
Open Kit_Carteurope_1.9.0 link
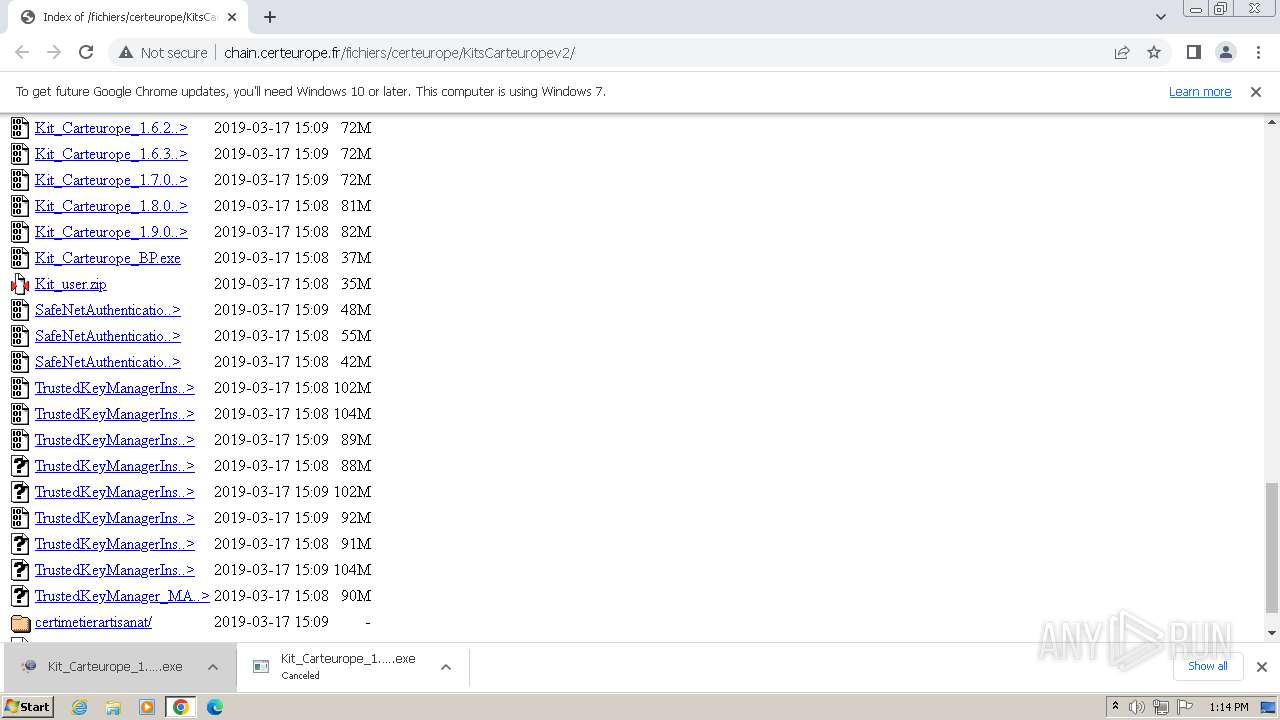coord(111,232)
